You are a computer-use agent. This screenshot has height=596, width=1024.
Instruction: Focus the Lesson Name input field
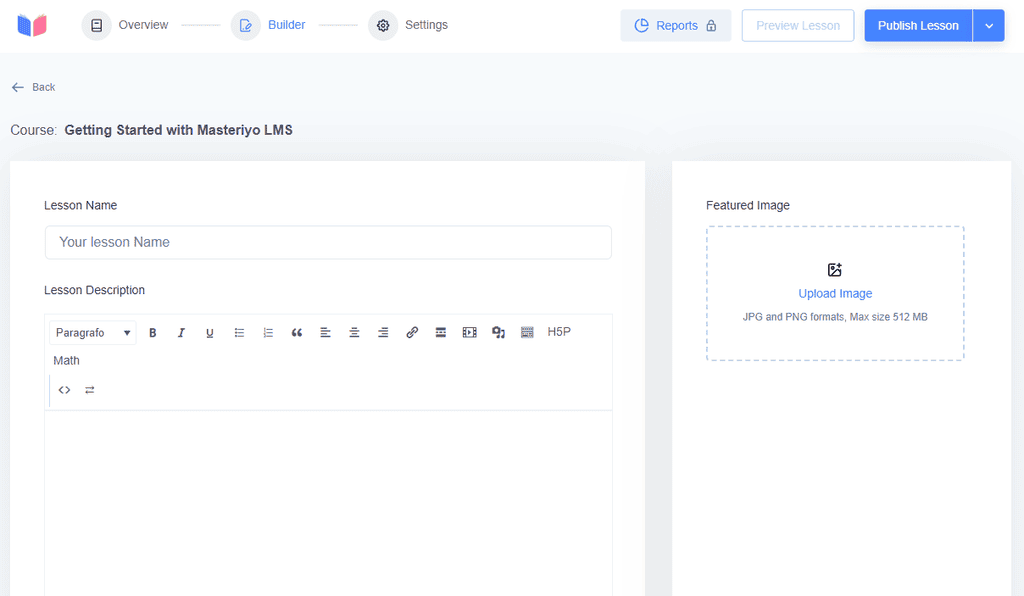(x=328, y=242)
